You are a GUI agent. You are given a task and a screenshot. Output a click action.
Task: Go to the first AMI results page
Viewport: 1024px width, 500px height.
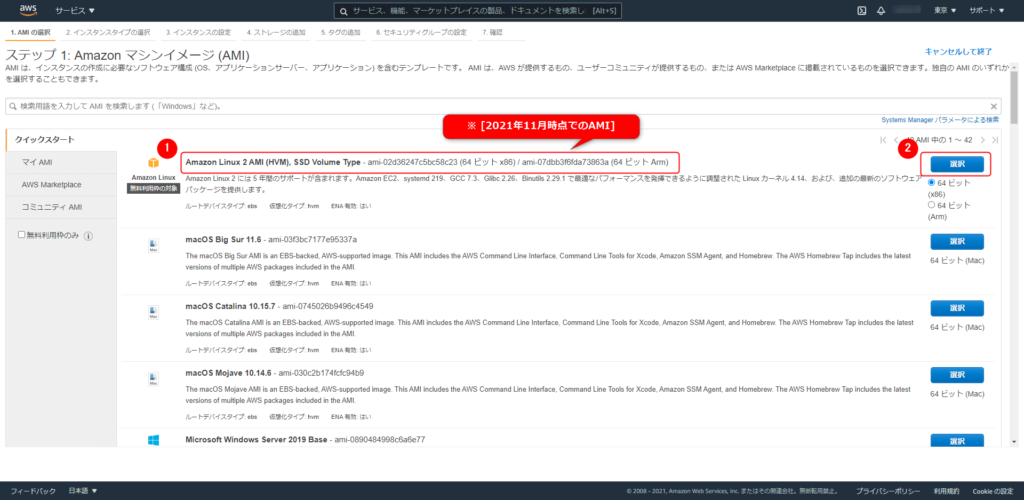pos(883,140)
